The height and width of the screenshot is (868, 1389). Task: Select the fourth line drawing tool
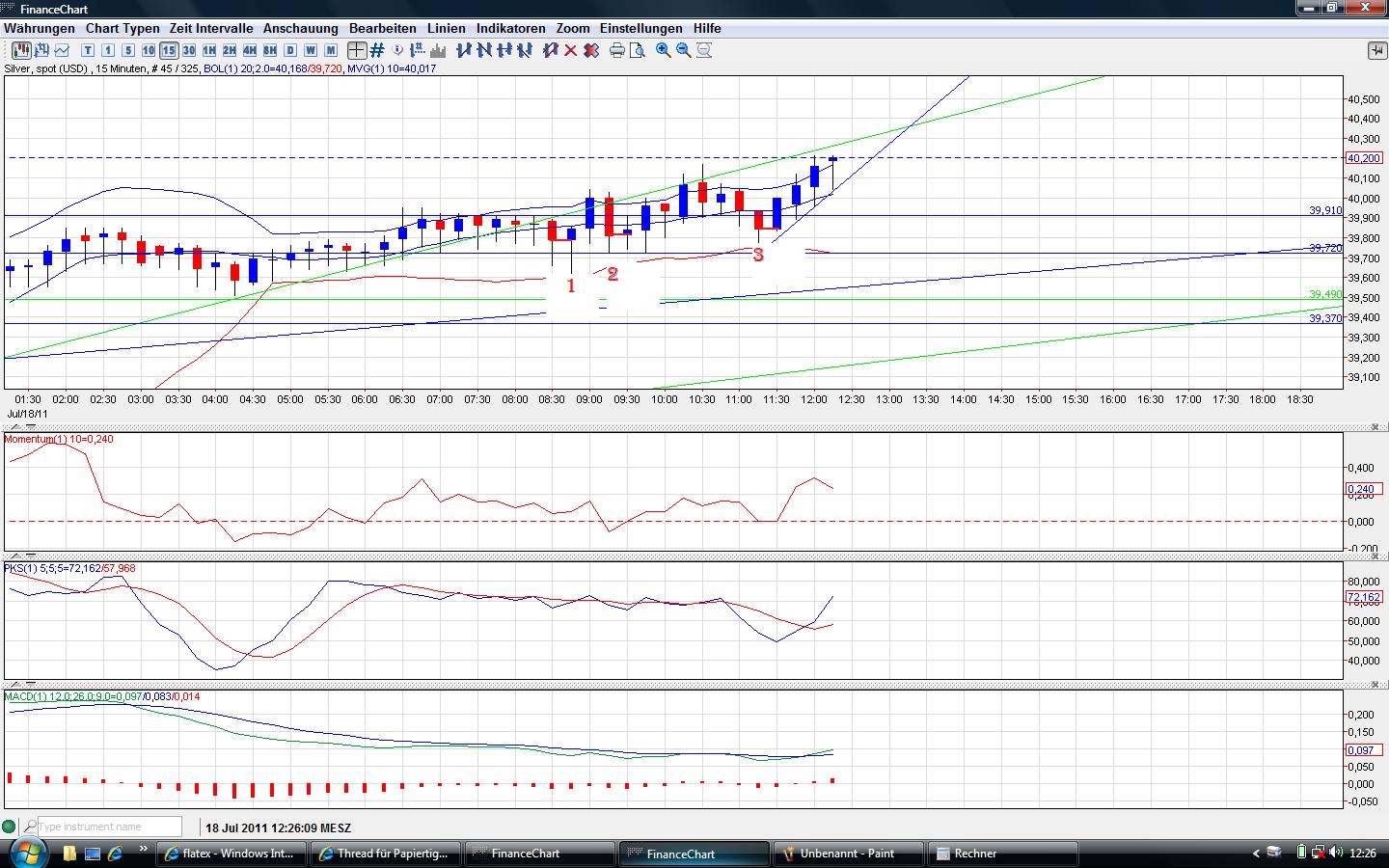(x=524, y=50)
